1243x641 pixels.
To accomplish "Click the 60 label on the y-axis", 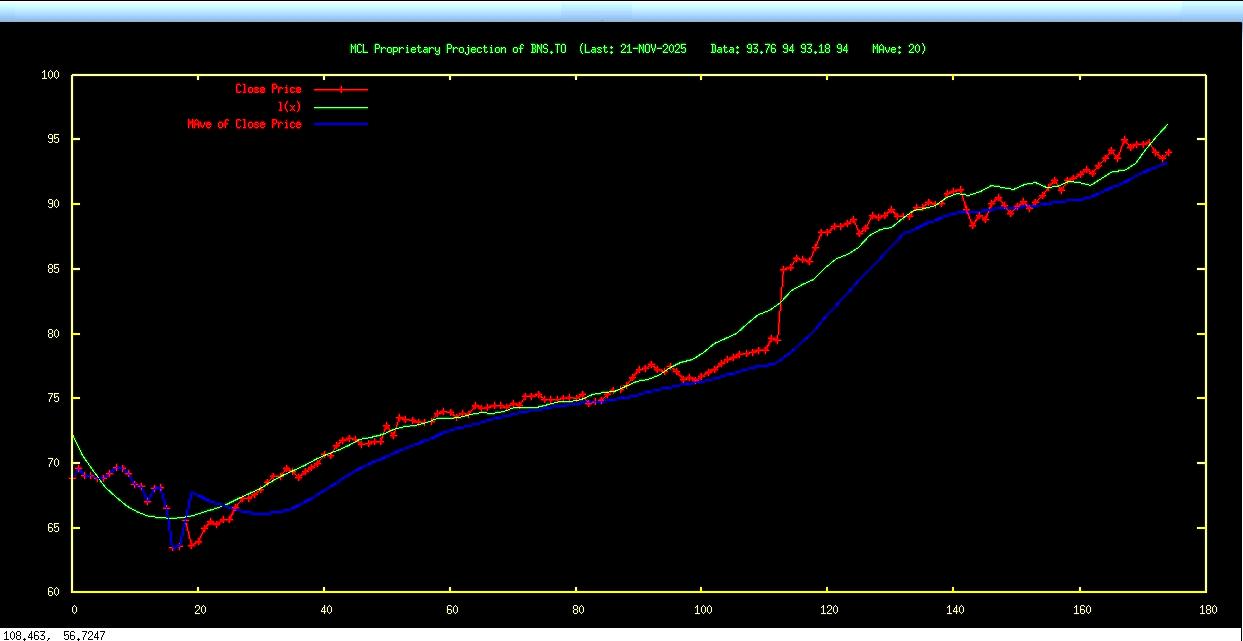I will (x=55, y=592).
